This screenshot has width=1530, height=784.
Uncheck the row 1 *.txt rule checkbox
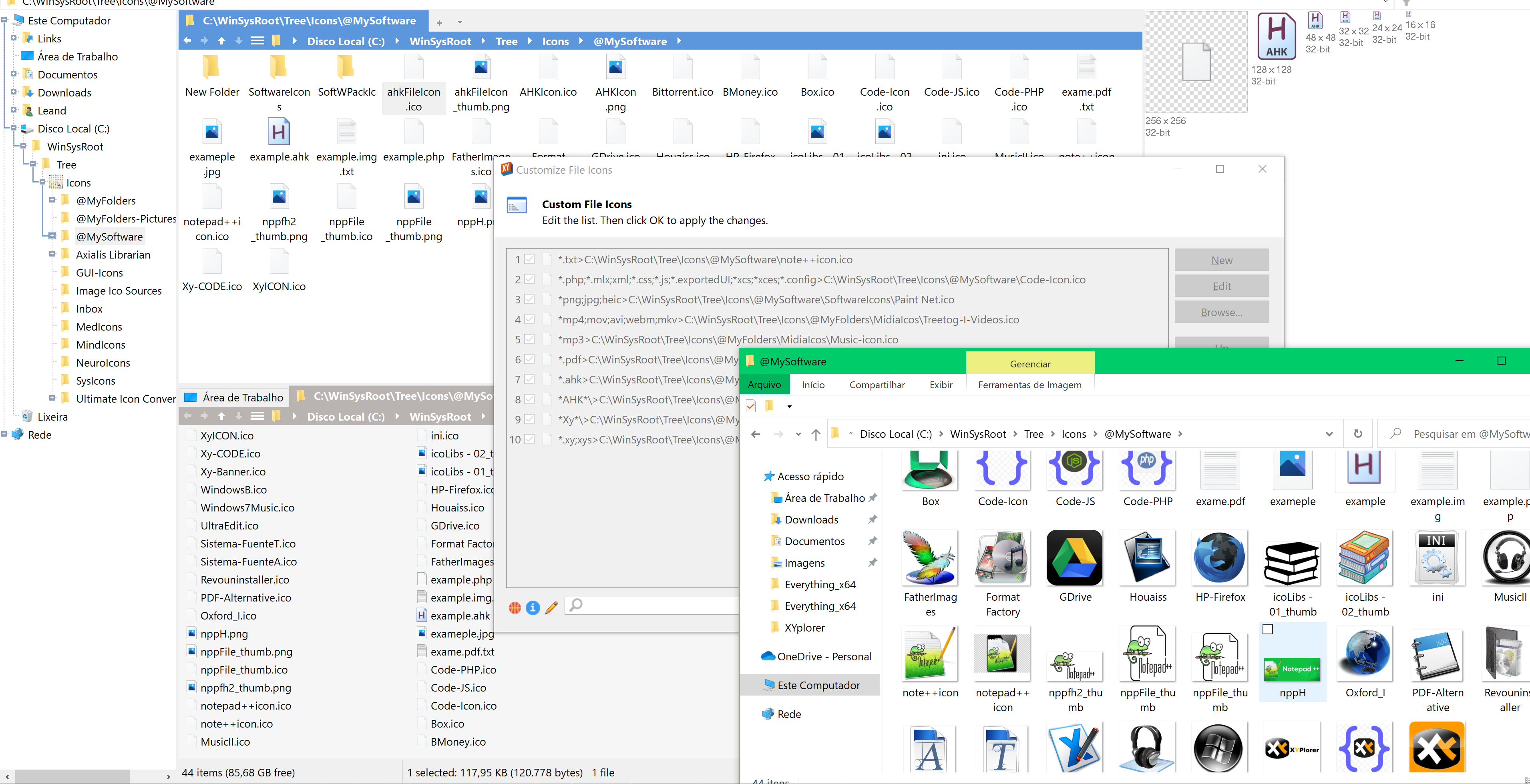click(529, 259)
